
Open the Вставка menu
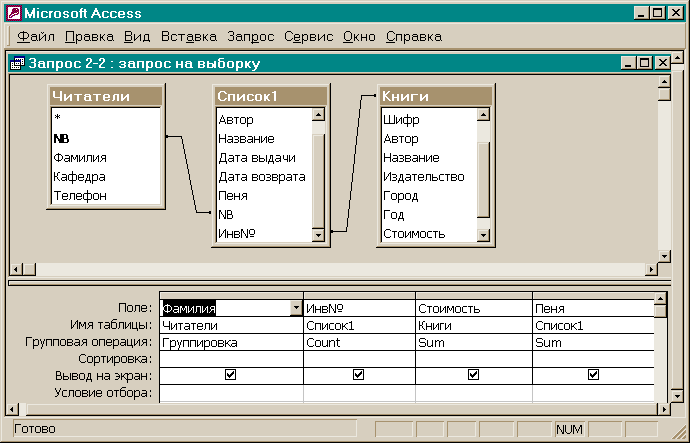tap(189, 37)
